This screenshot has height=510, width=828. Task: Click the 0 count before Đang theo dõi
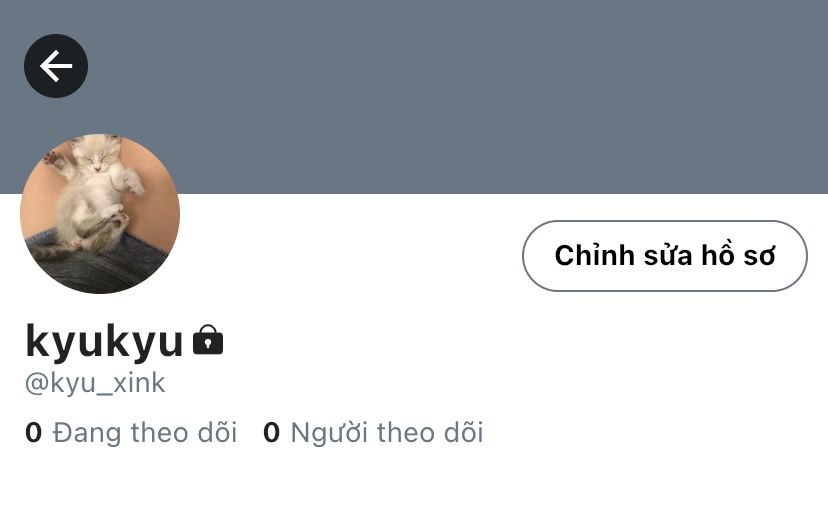point(33,432)
